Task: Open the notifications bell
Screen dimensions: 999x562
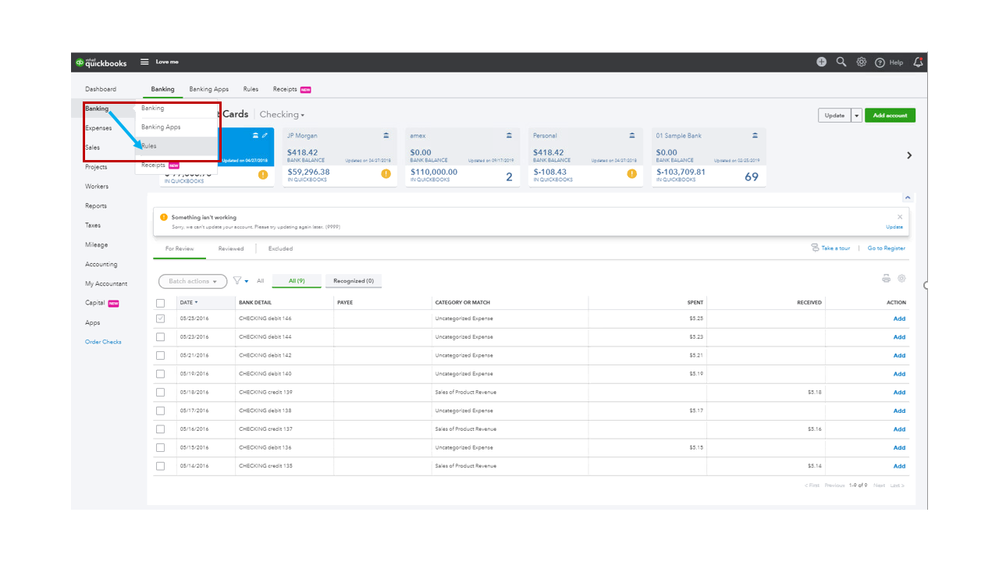Action: point(918,62)
